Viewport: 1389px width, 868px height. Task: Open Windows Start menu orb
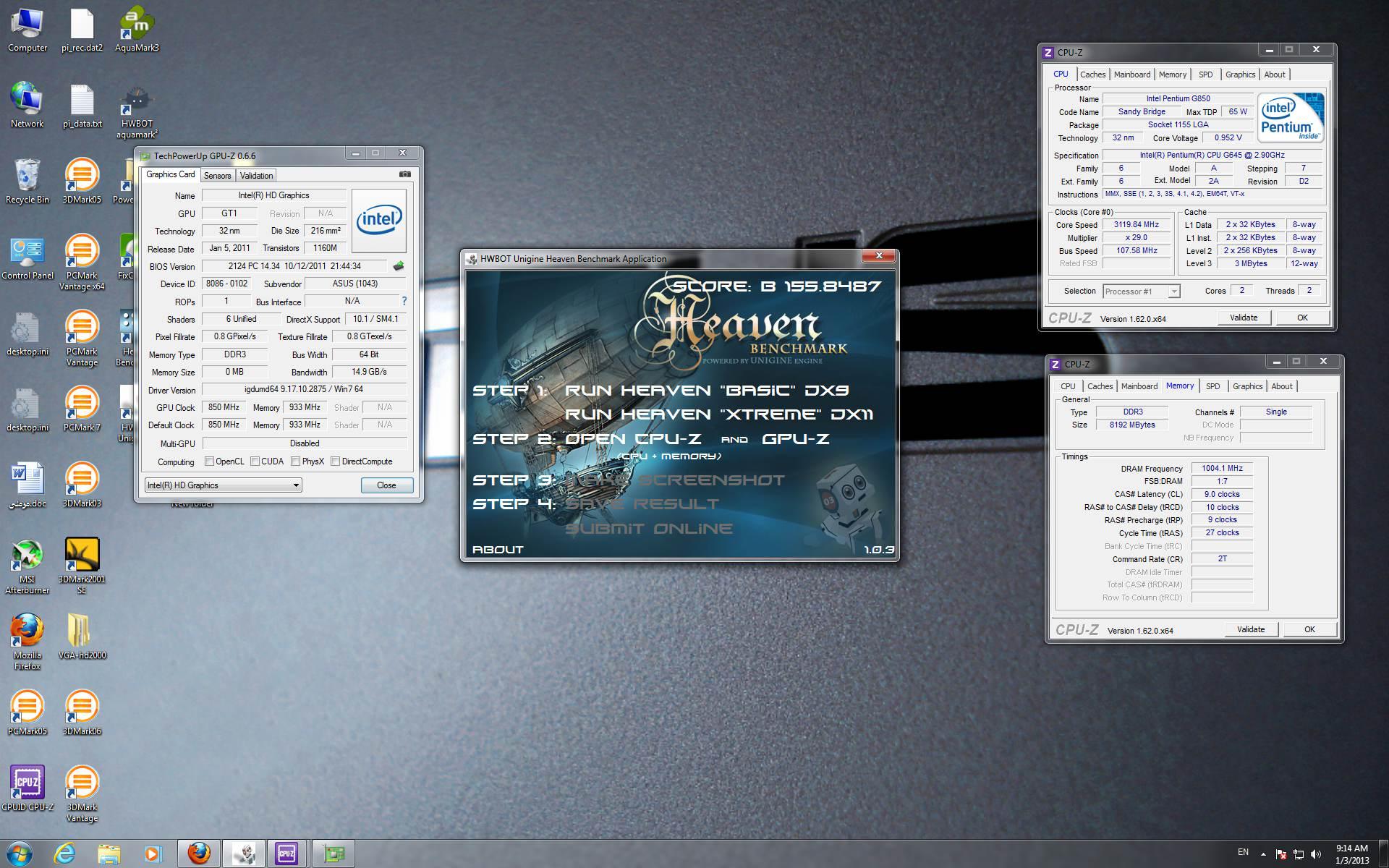(19, 854)
